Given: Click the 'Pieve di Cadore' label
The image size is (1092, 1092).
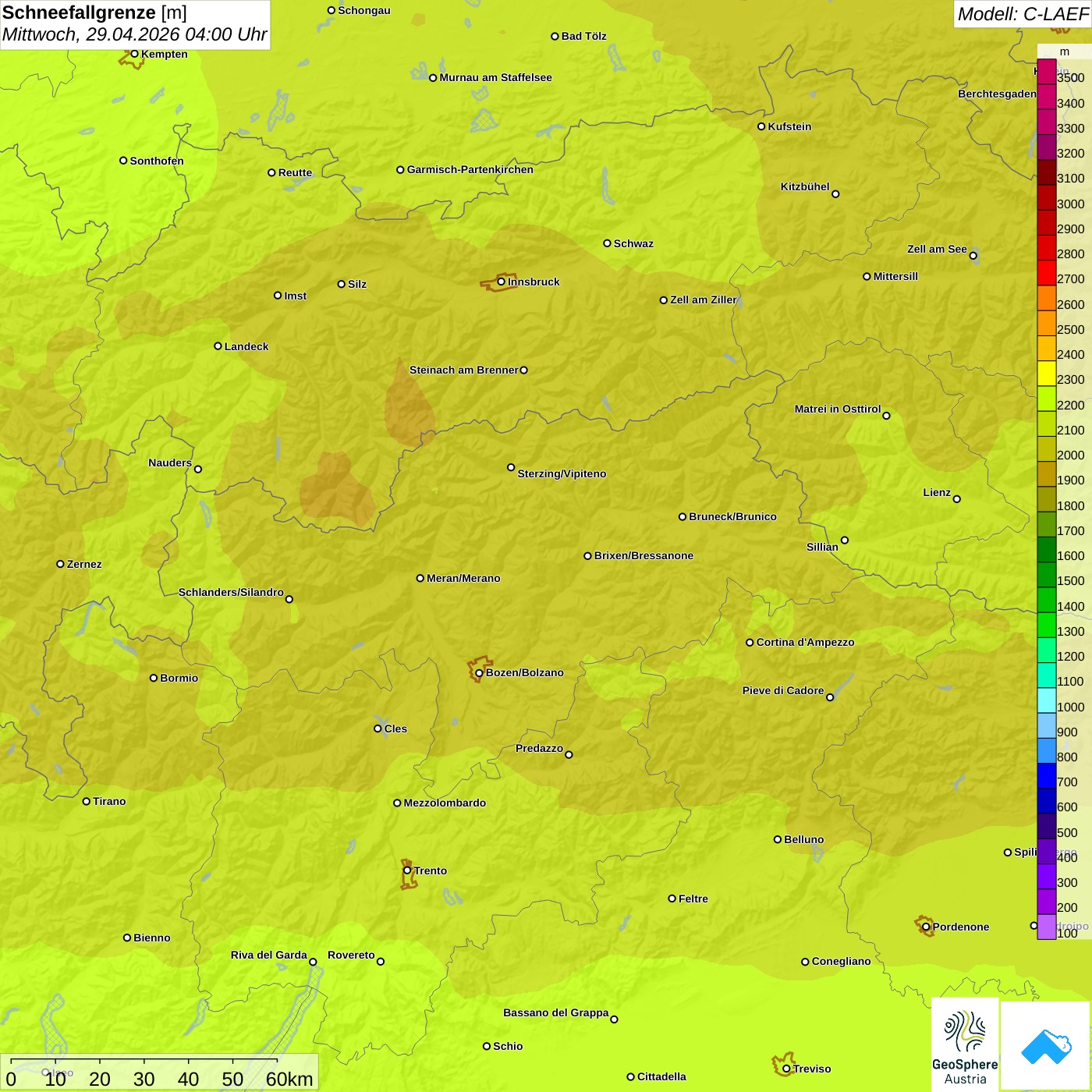Looking at the screenshot, I should pyautogui.click(x=783, y=690).
